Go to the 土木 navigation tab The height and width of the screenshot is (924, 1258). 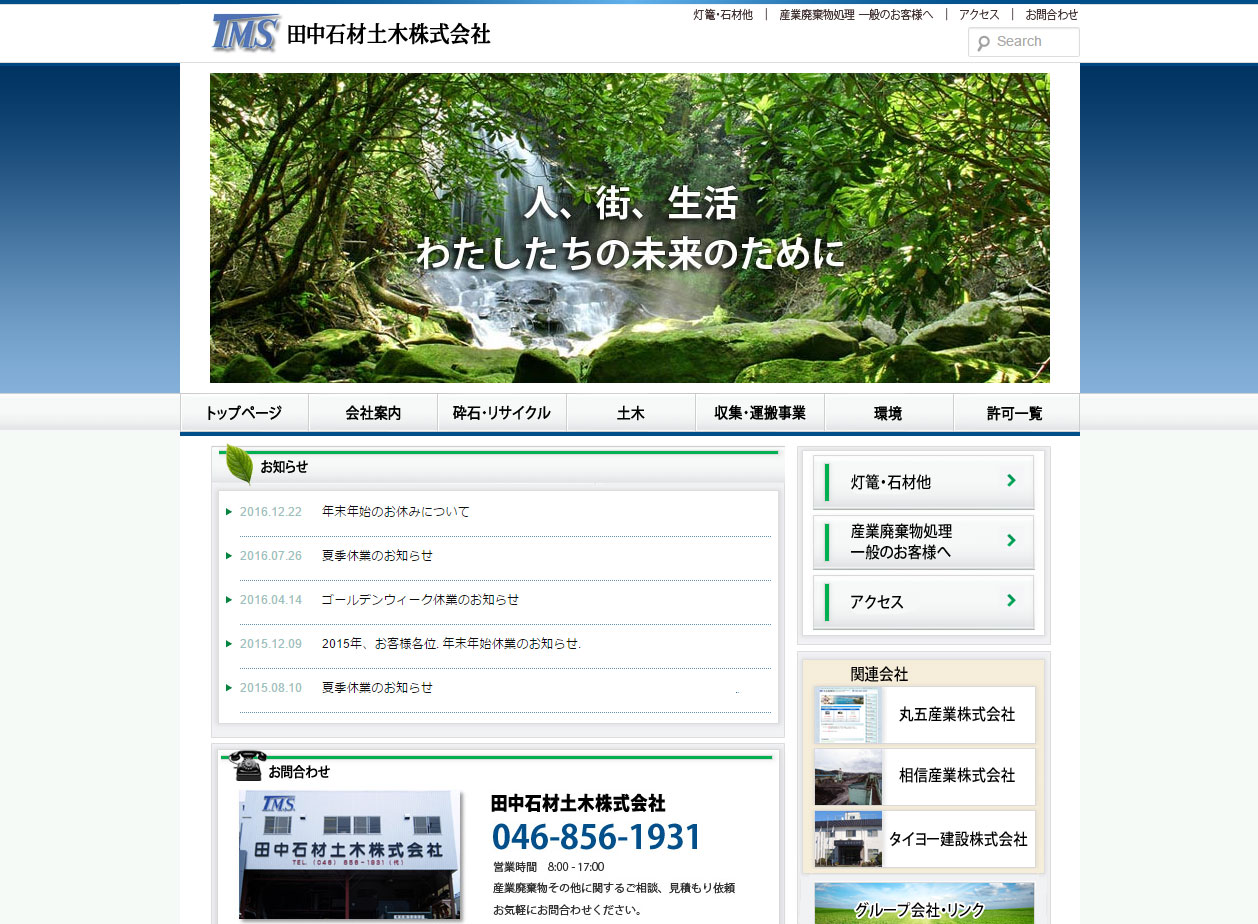(x=631, y=413)
